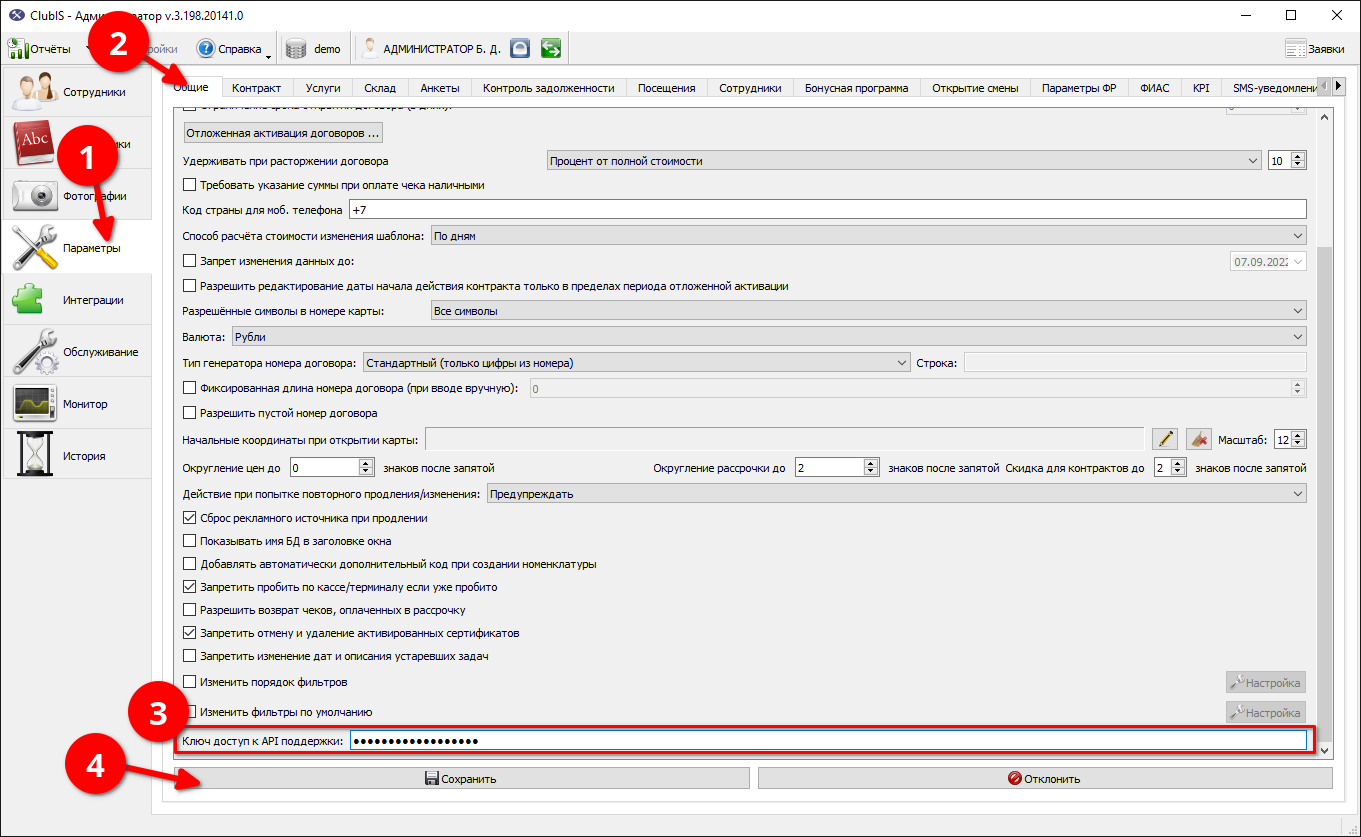Click pencil icon to edit map coordinates

click(x=1165, y=439)
